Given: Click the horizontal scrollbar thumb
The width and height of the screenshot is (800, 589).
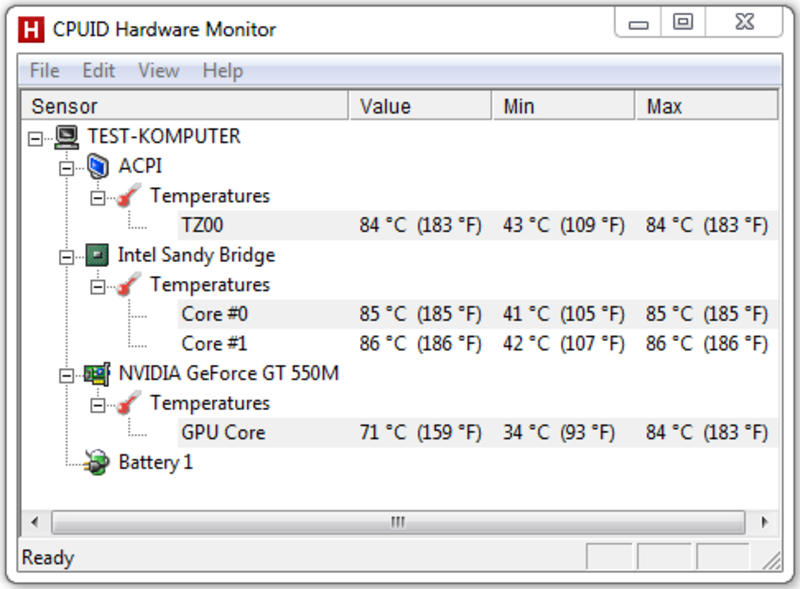Looking at the screenshot, I should [398, 522].
